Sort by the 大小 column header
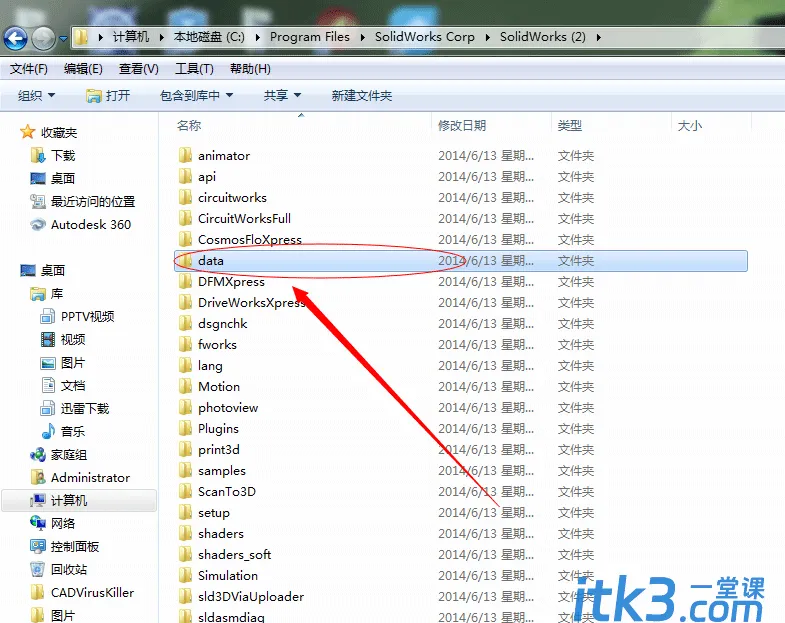This screenshot has height=623, width=785. 689,125
